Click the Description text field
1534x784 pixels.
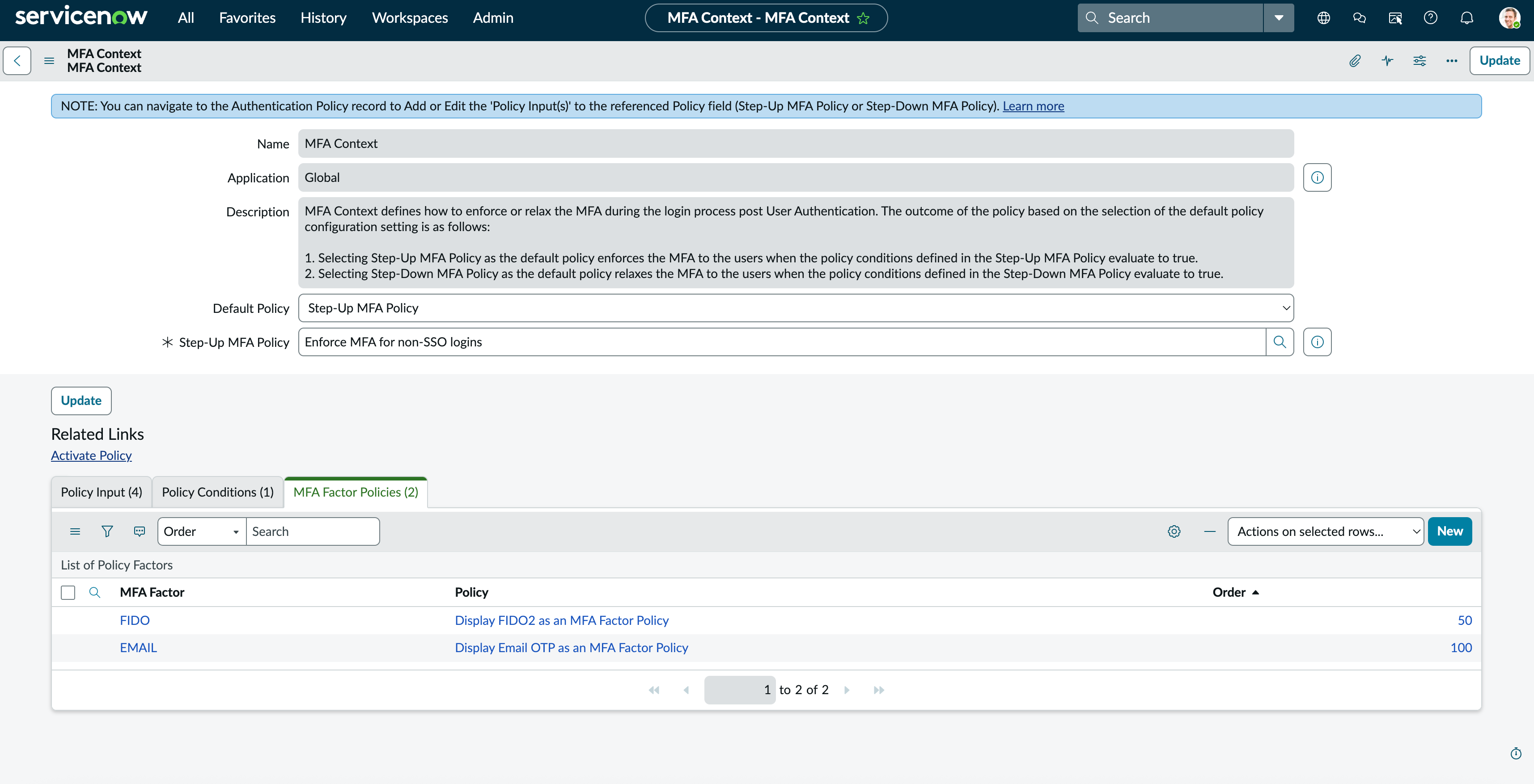[796, 242]
